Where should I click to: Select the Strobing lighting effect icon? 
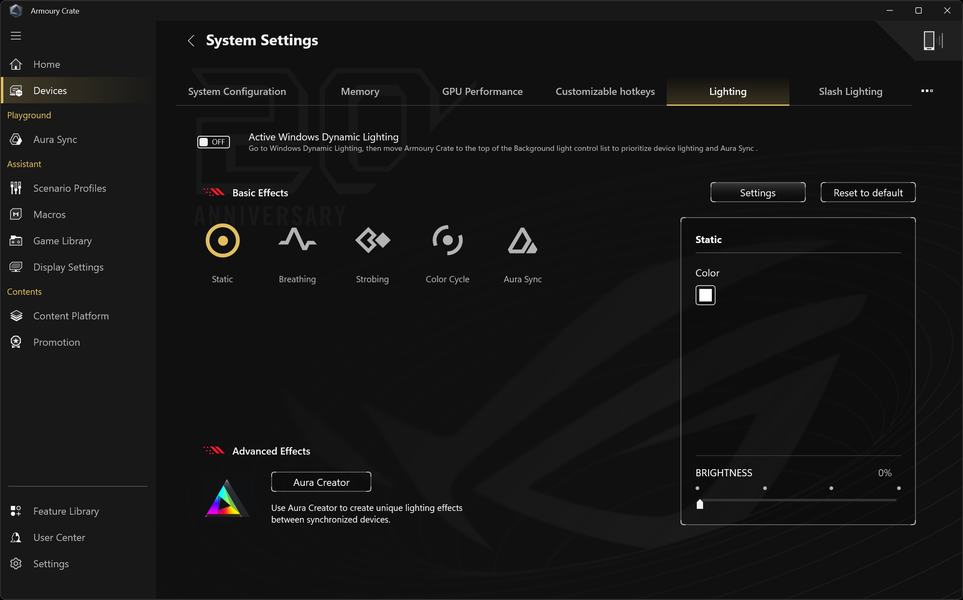click(372, 240)
